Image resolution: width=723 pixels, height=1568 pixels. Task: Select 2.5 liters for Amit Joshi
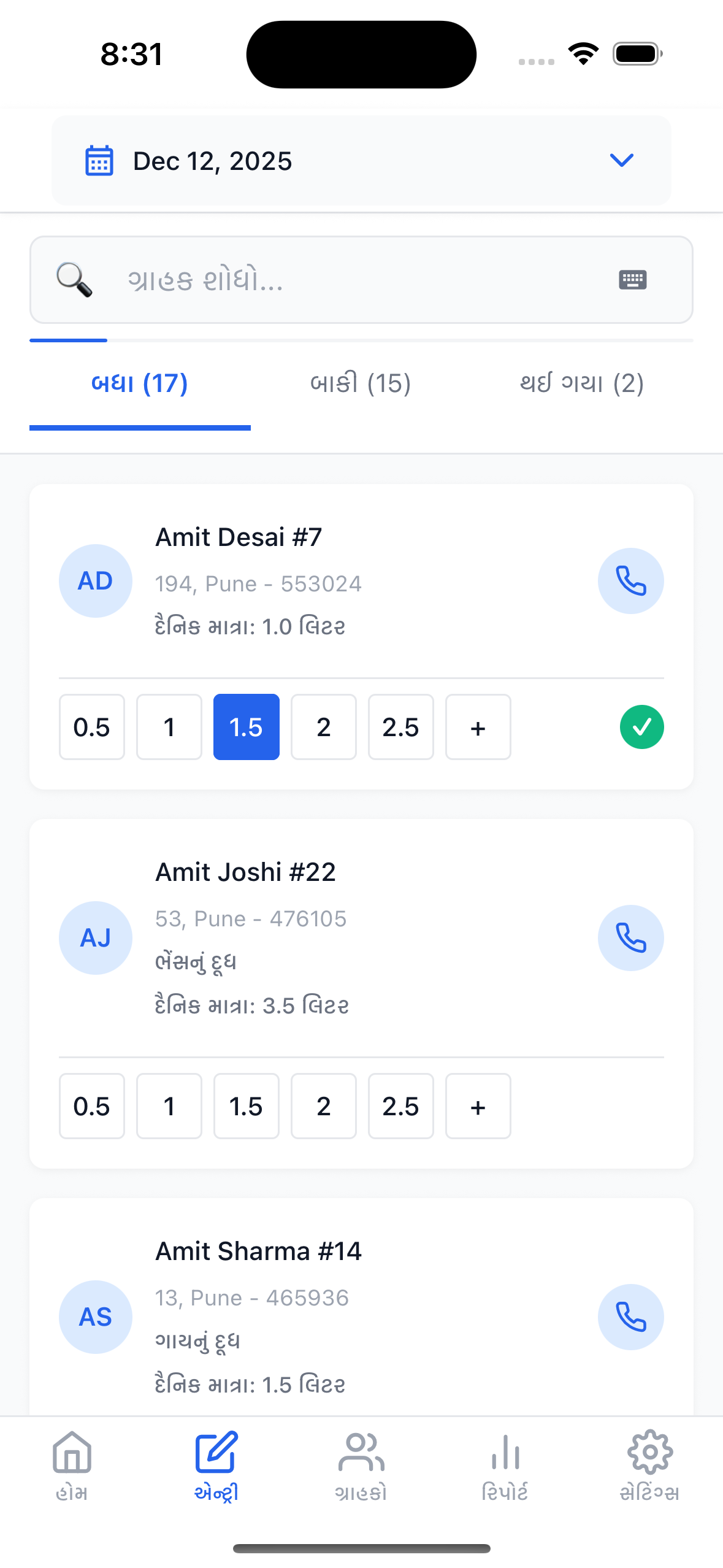pos(400,1106)
